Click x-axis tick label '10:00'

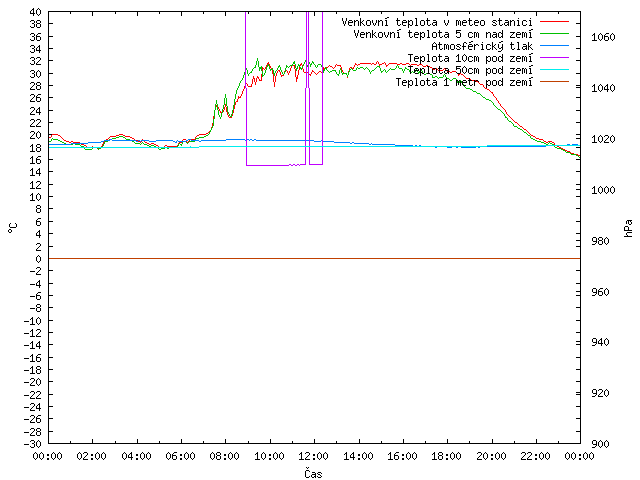pyautogui.click(x=269, y=456)
